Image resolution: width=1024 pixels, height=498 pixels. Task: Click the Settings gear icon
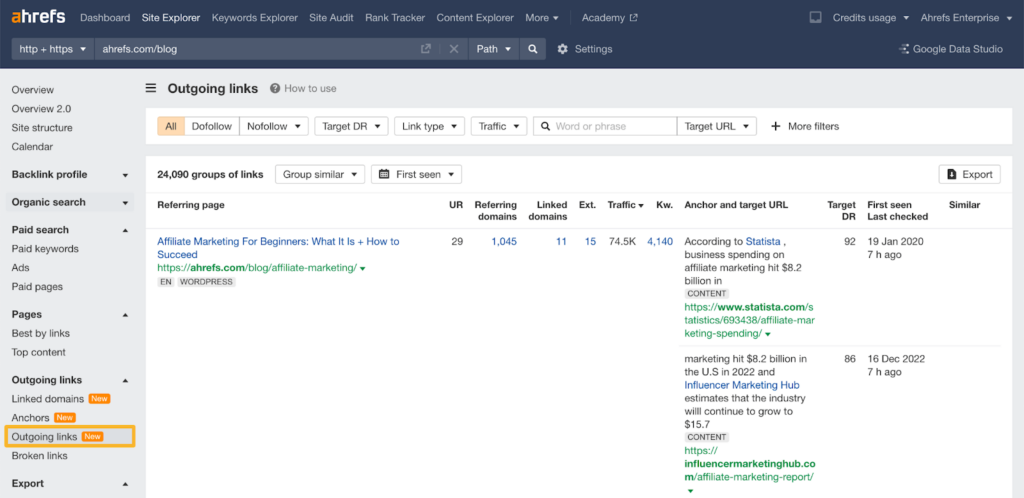click(x=563, y=49)
